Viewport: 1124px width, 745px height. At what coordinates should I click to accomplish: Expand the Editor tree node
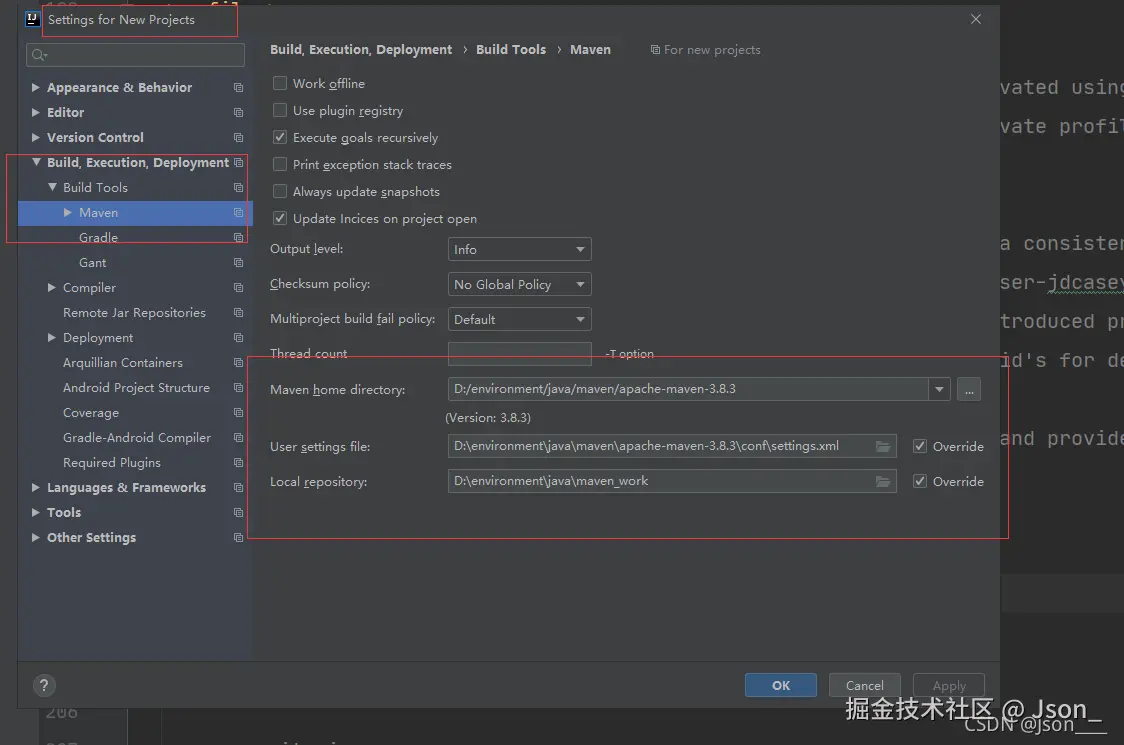click(35, 113)
